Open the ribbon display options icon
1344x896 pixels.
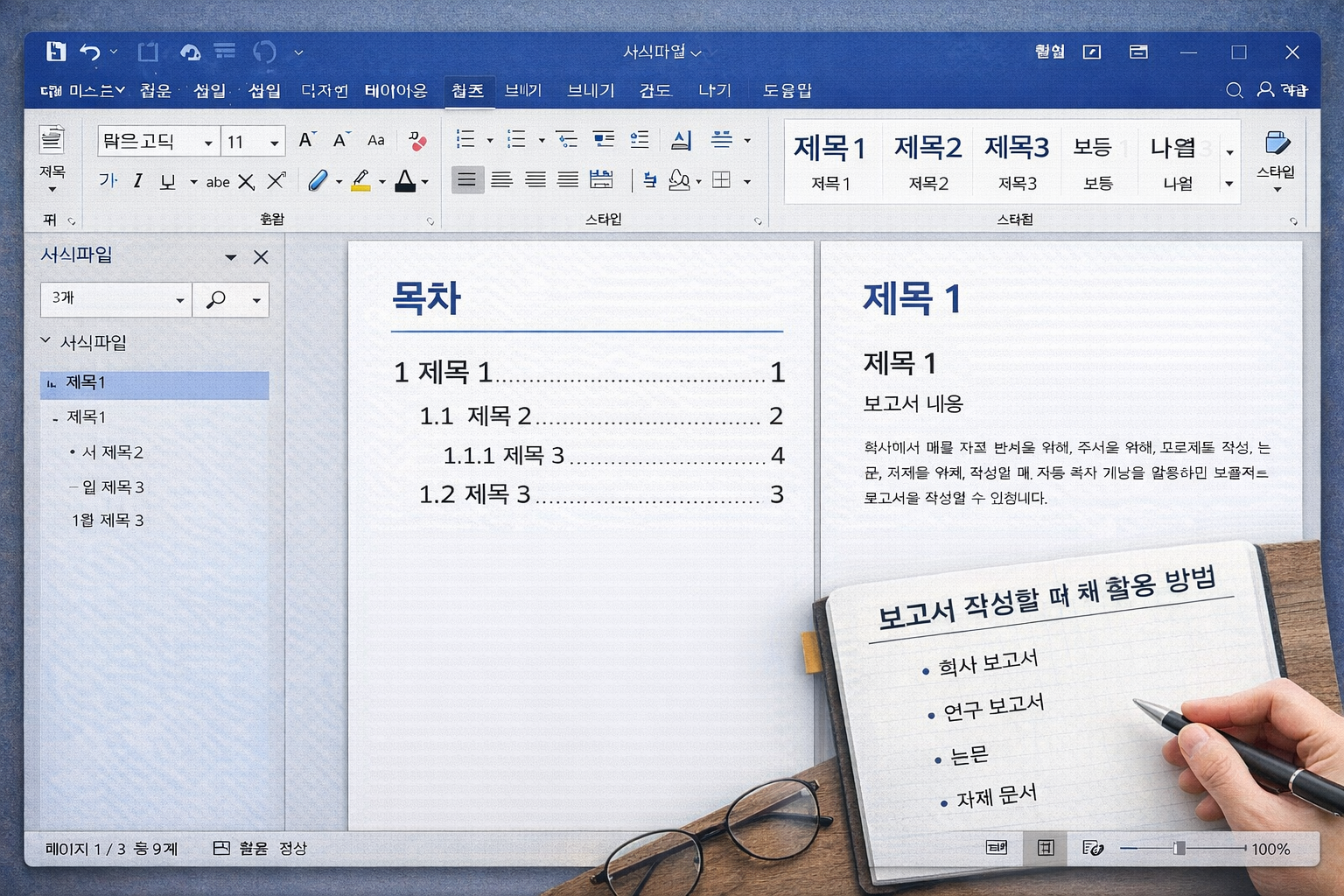pyautogui.click(x=1138, y=52)
